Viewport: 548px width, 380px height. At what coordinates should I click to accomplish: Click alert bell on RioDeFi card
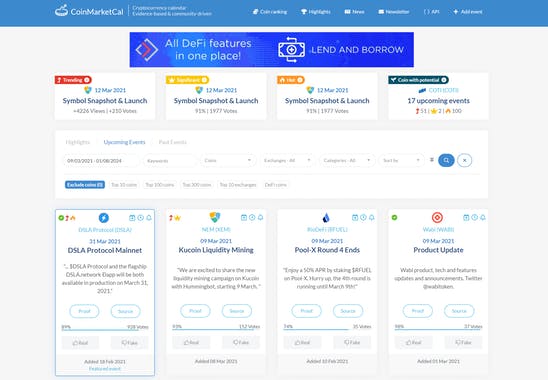click(x=372, y=217)
